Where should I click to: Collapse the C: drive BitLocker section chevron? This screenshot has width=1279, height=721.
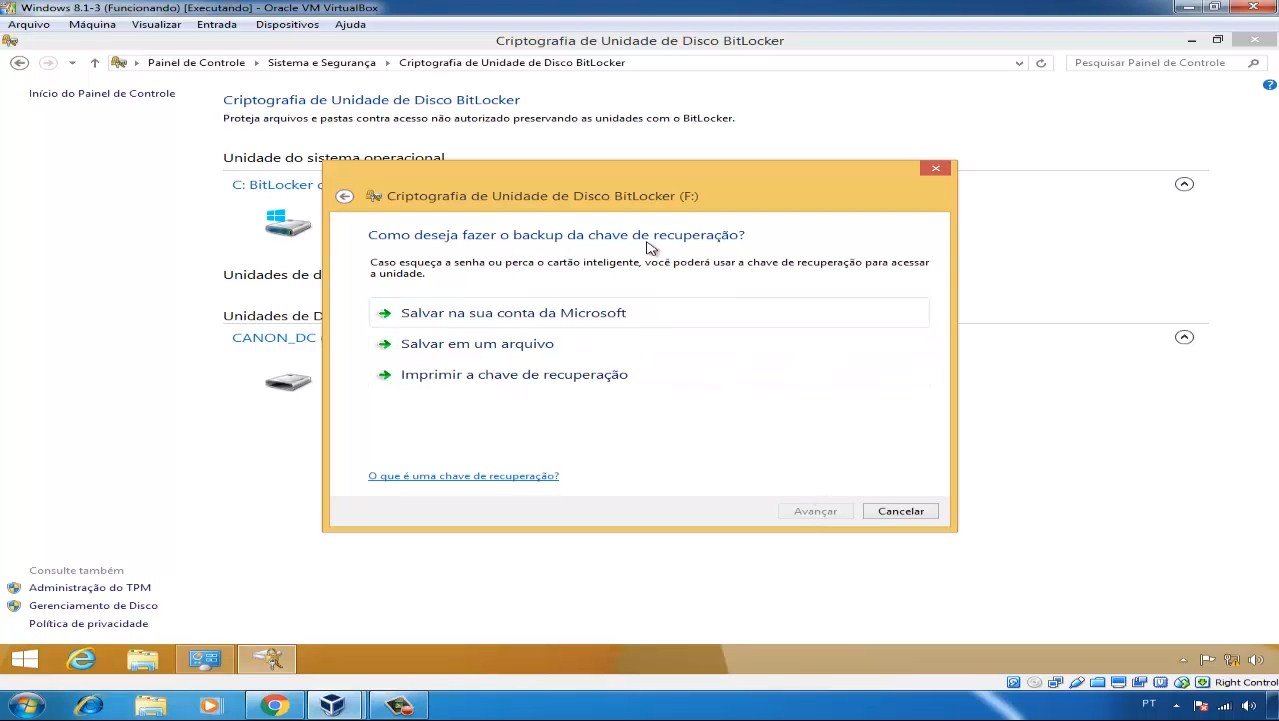(x=1184, y=184)
